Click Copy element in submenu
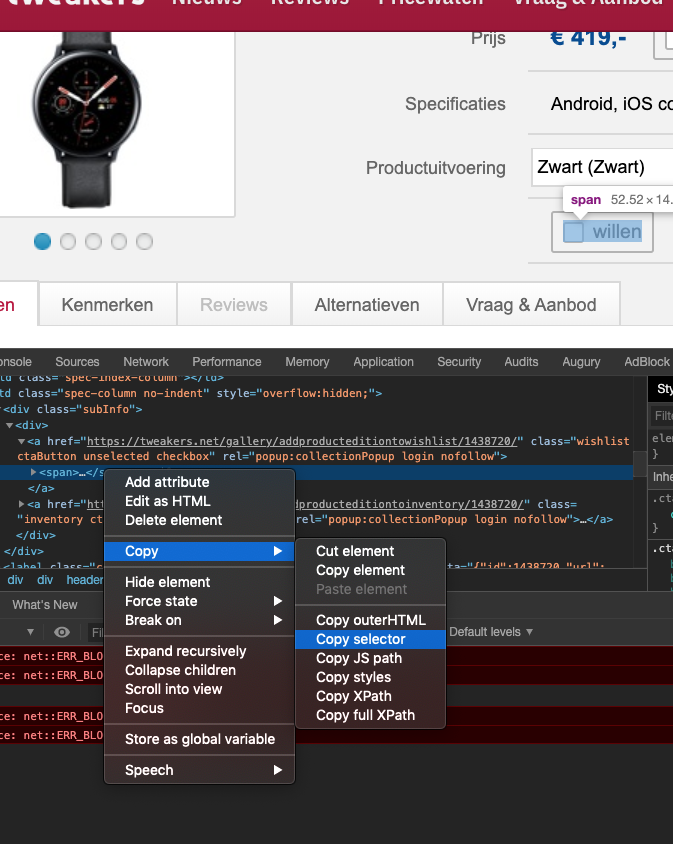Screen dimensions: 673x844 pyautogui.click(x=370, y=570)
